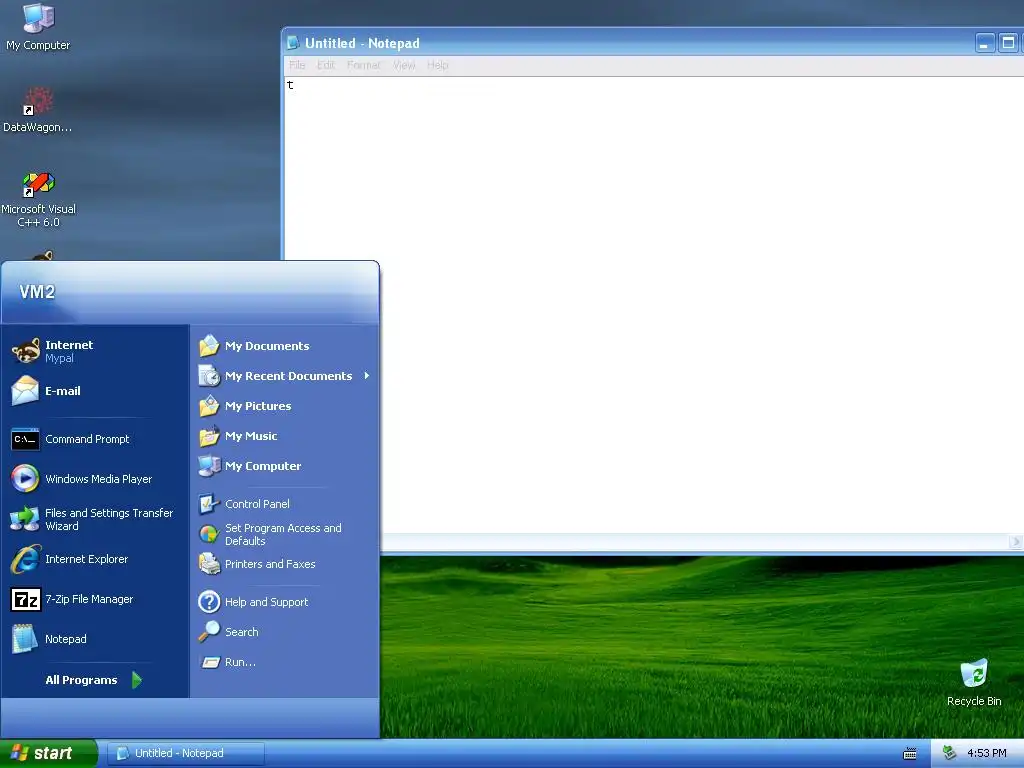Open Notepad File menu
The image size is (1024, 768).
[x=297, y=65]
